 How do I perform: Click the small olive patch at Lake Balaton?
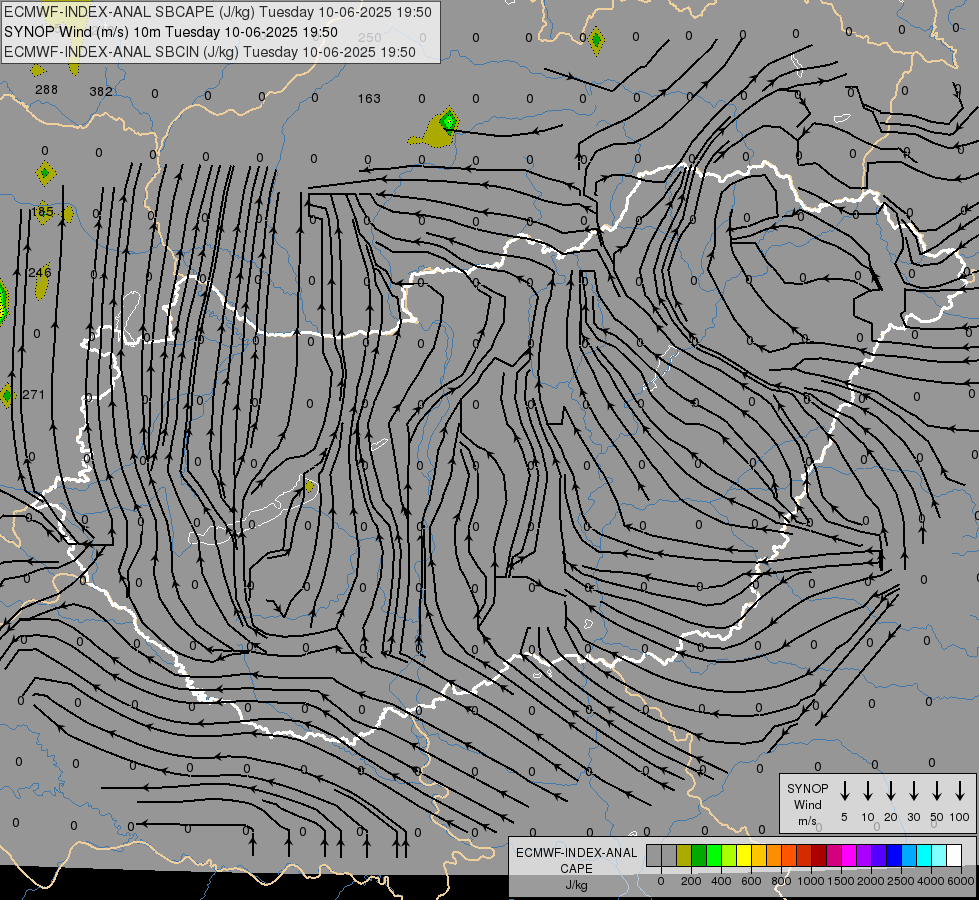point(309,486)
